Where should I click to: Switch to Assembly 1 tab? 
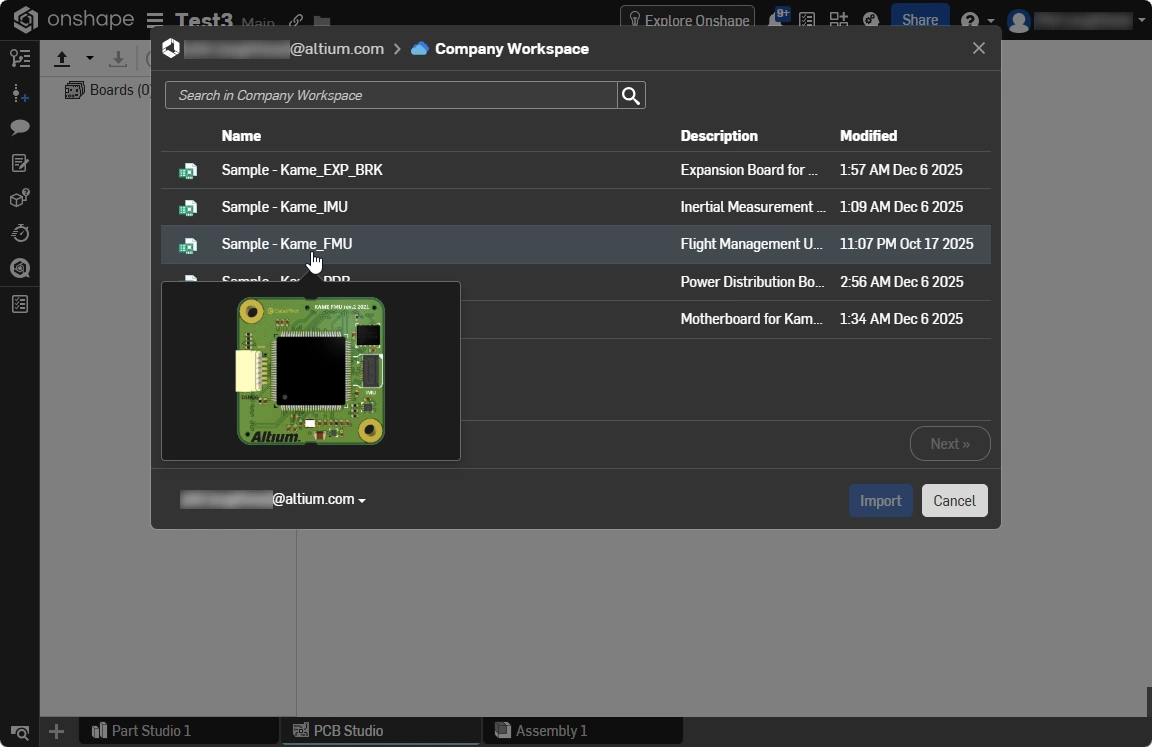[x=583, y=731]
